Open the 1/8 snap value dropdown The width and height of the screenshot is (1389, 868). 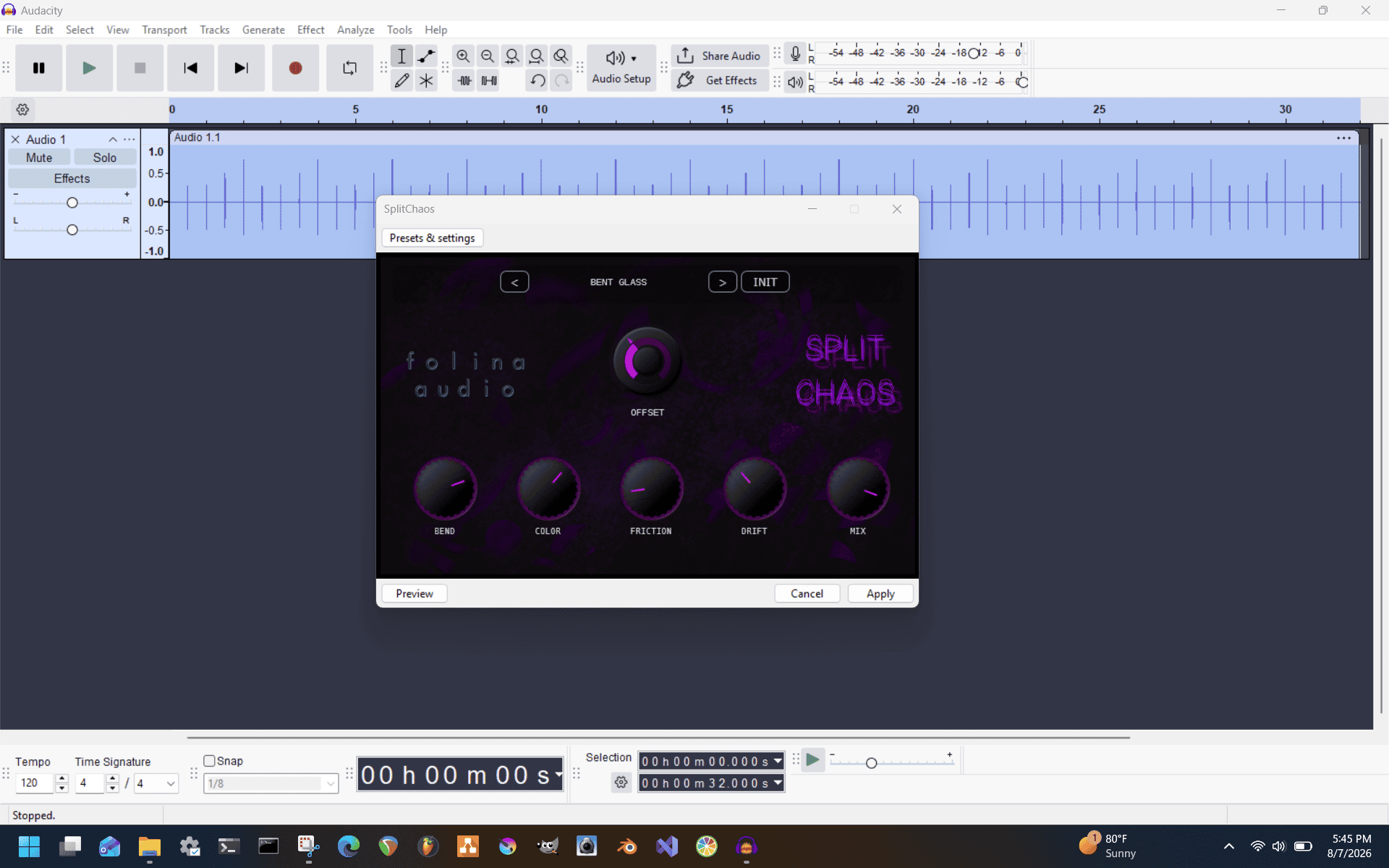(331, 783)
